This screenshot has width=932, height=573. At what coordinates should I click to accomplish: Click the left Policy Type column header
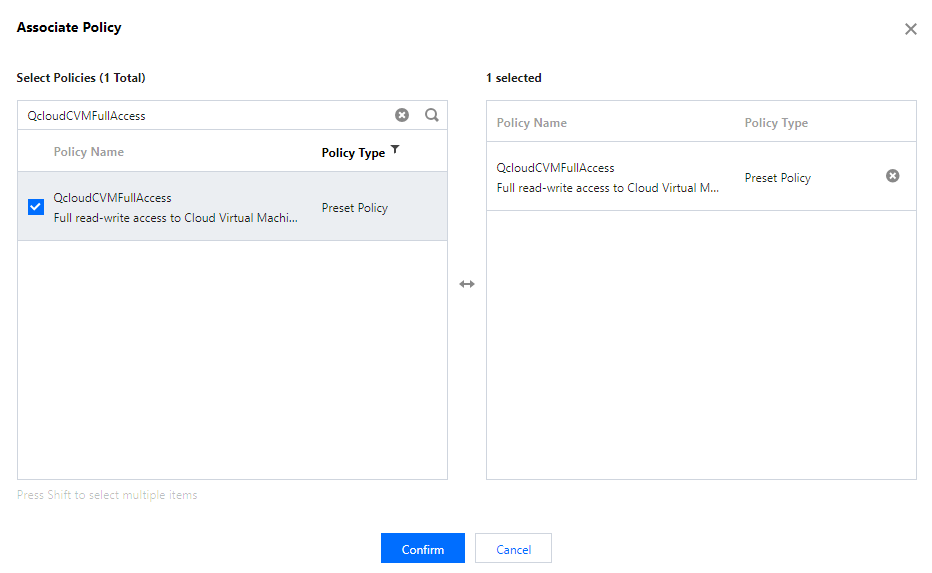click(353, 153)
